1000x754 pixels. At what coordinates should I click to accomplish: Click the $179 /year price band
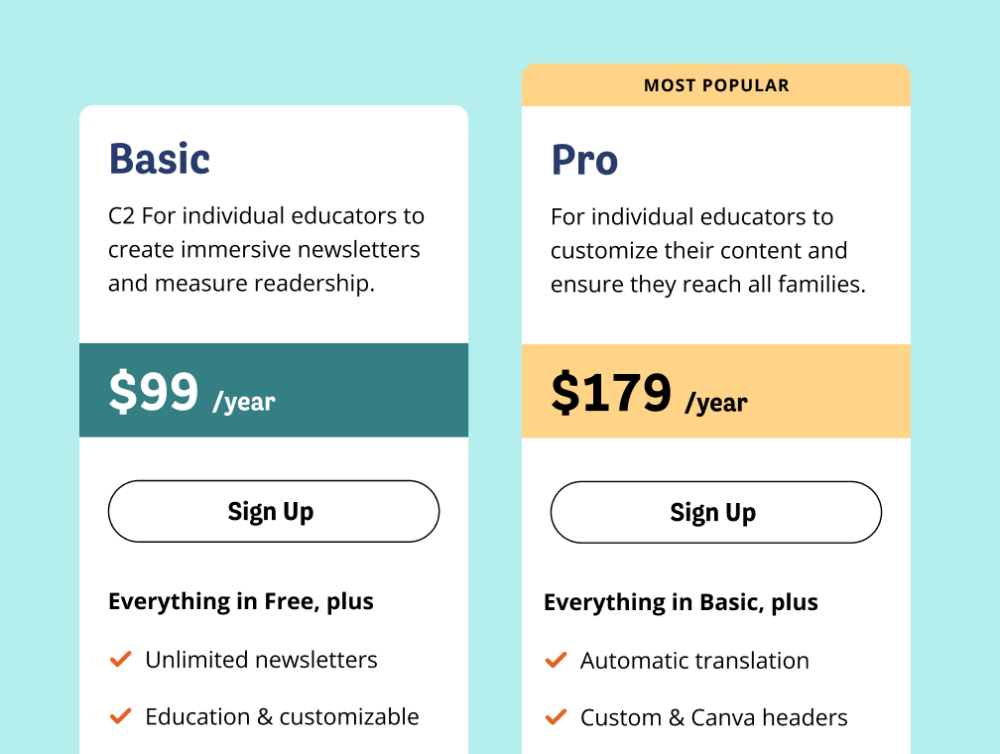716,391
